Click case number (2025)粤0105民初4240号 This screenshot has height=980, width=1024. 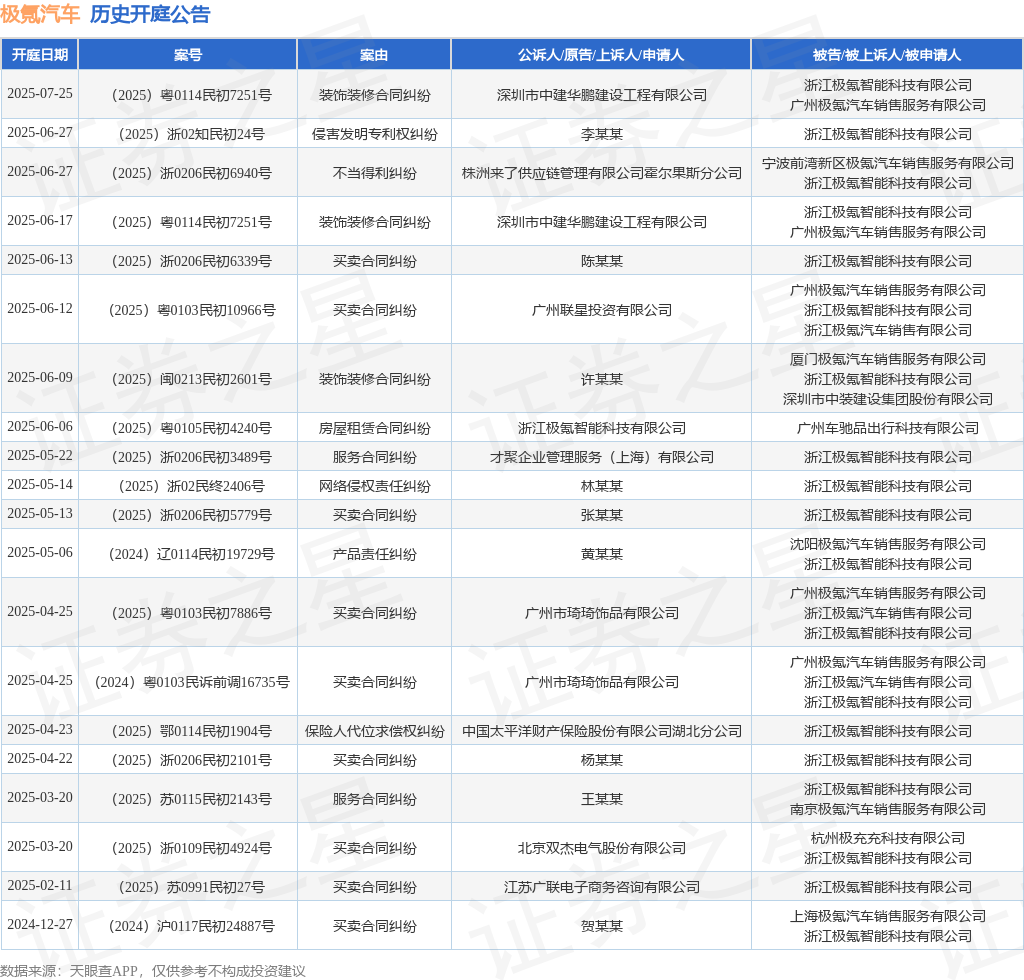[x=191, y=428]
